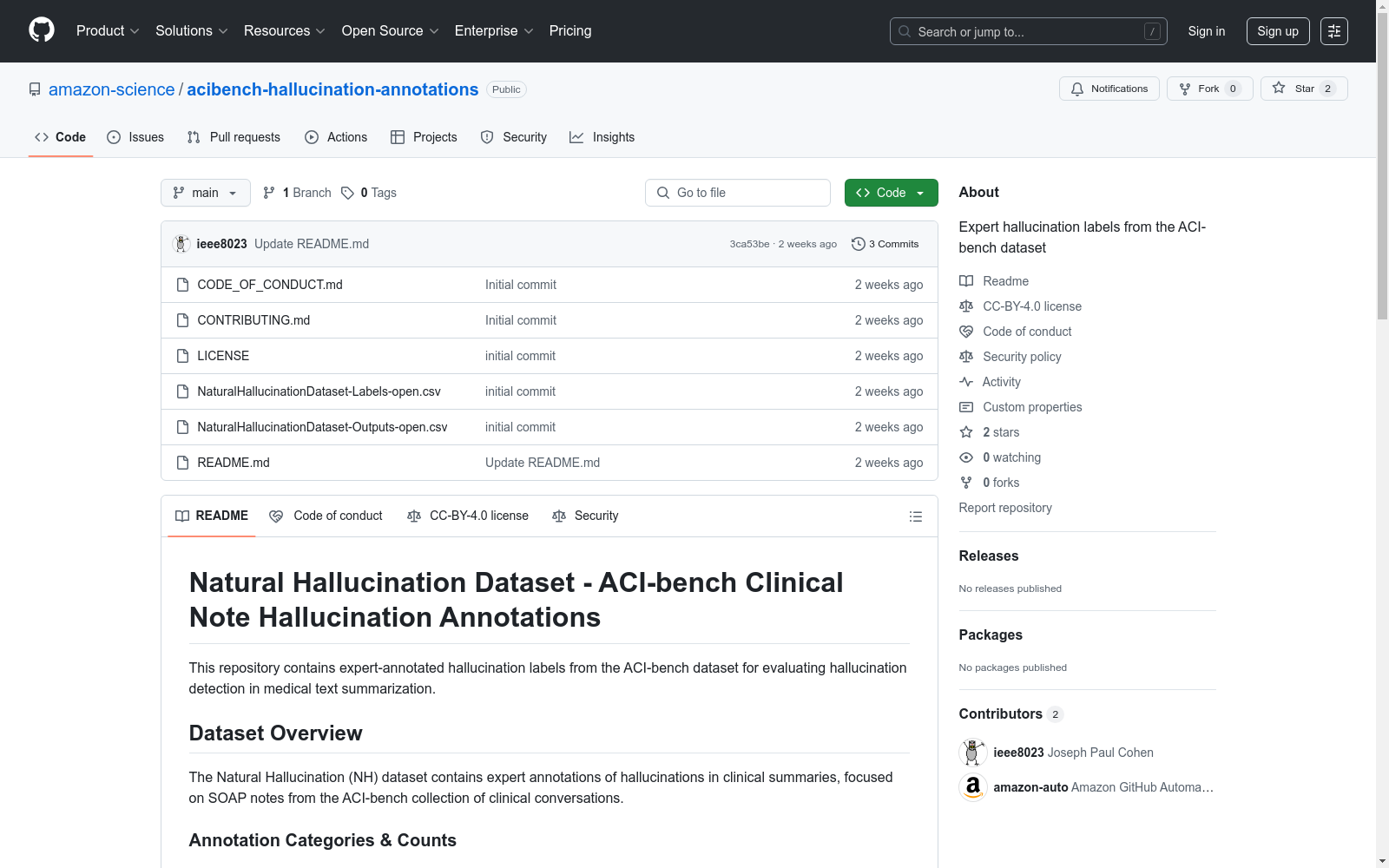The height and width of the screenshot is (868, 1389).
Task: Click the amazon-auto avatar icon
Action: [972, 787]
